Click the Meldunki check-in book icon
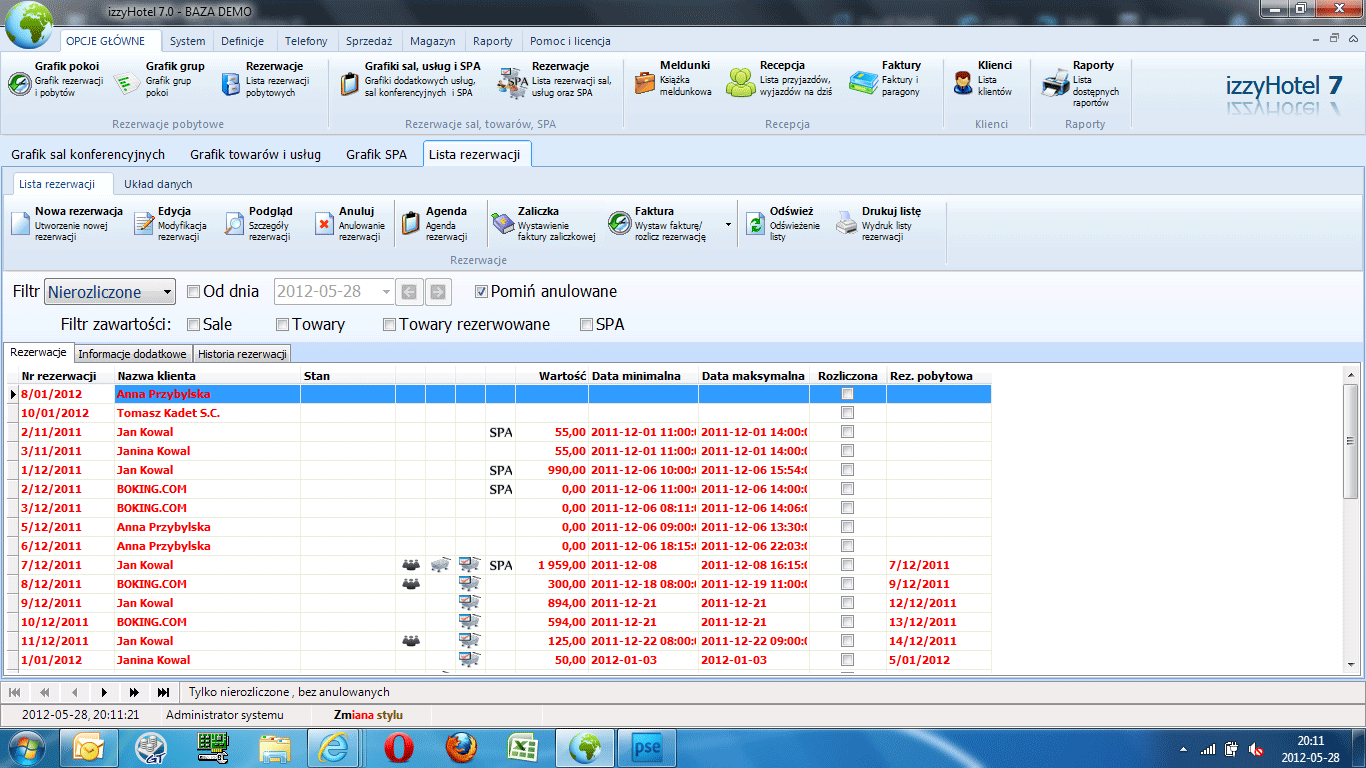The height and width of the screenshot is (768, 1366). click(644, 83)
